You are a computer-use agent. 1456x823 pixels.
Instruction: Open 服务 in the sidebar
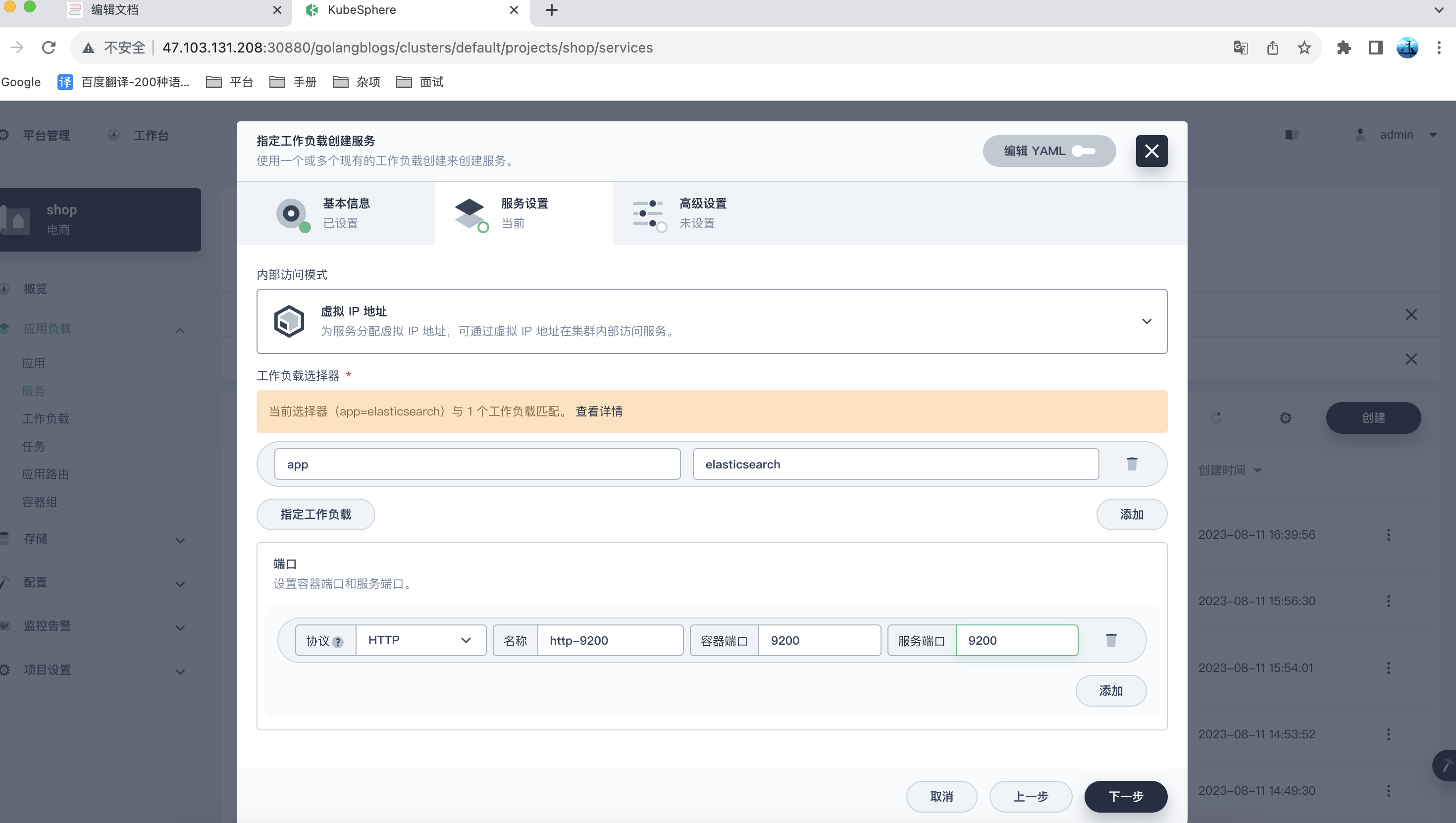(x=33, y=391)
